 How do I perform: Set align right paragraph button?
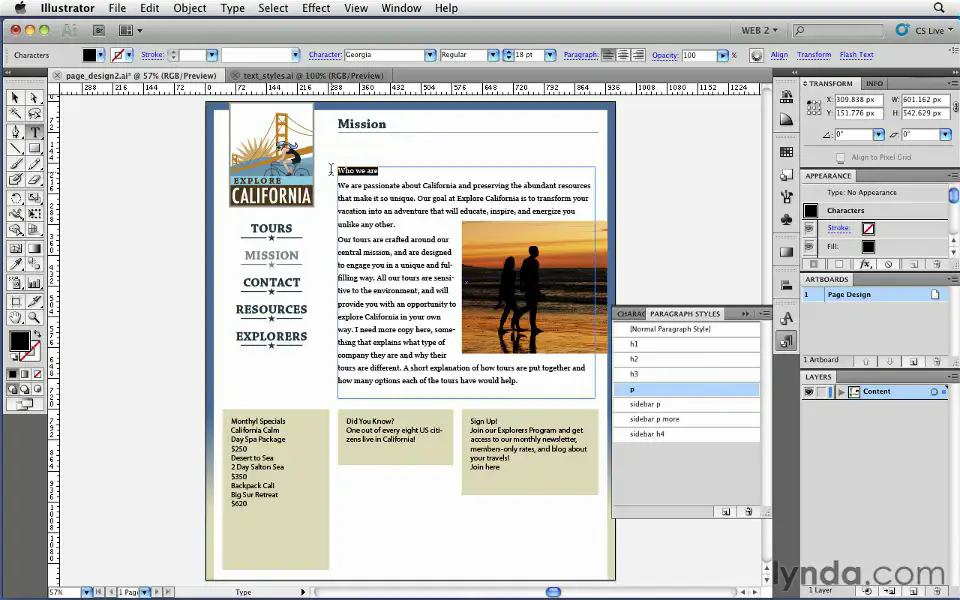(639, 55)
